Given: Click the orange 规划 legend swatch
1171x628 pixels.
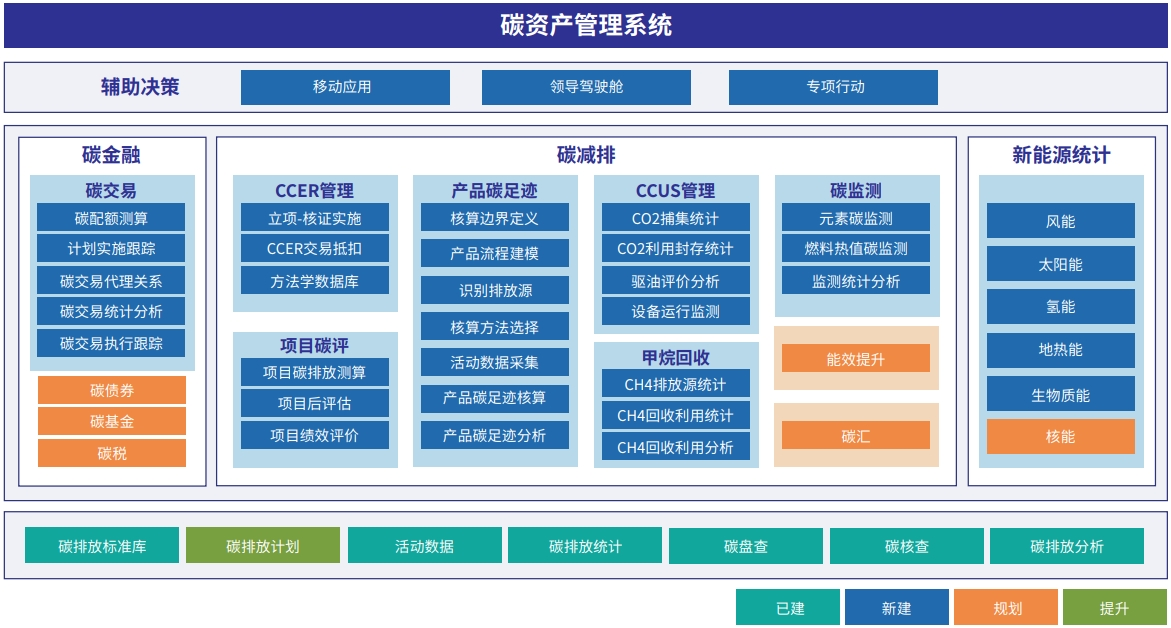Looking at the screenshot, I should pyautogui.click(x=1006, y=607).
